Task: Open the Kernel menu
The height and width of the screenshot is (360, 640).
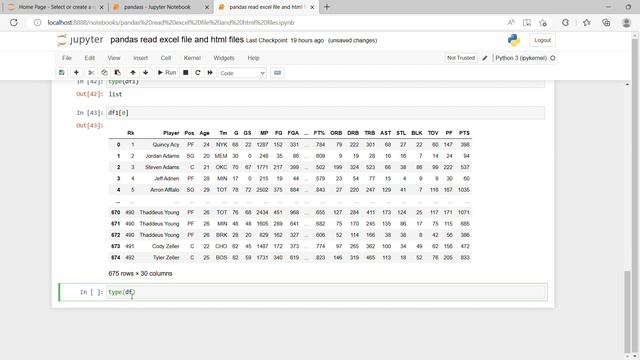Action: point(192,58)
